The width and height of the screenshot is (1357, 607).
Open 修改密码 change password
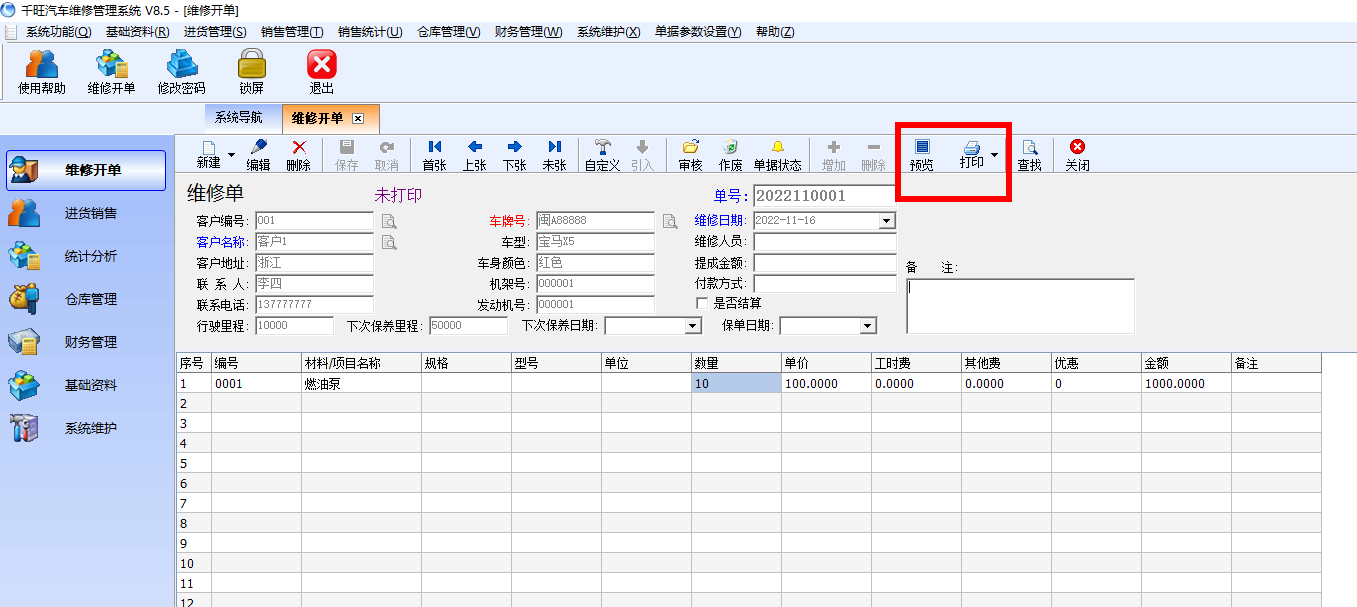181,73
